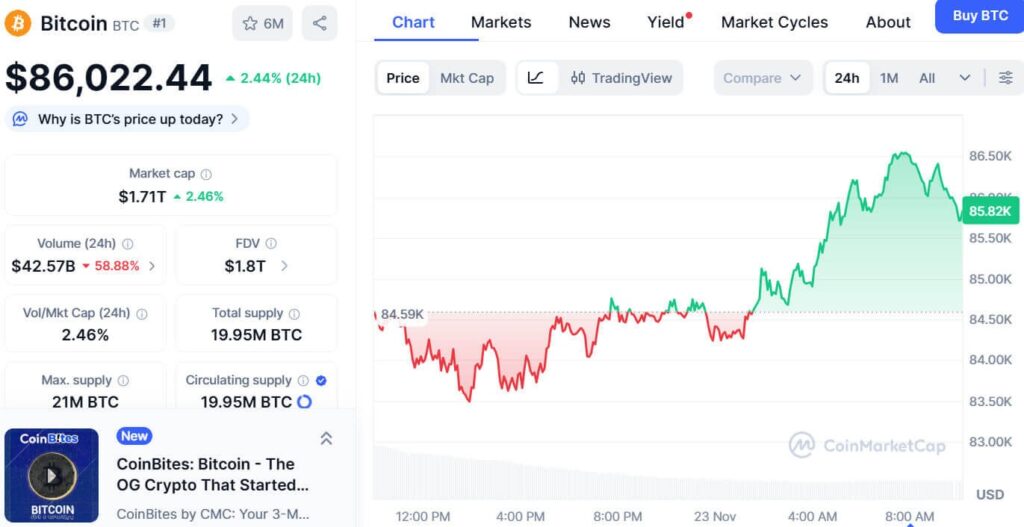The height and width of the screenshot is (527, 1024).
Task: Open the Markets tab
Action: pos(501,22)
